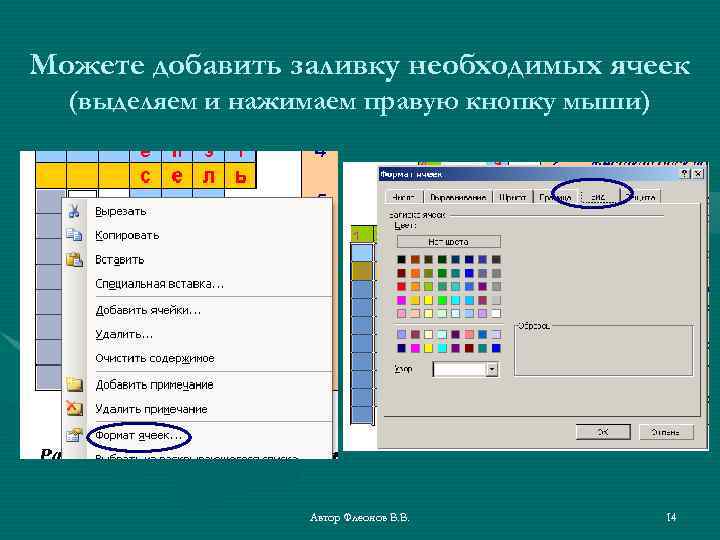Choose Вырезать from the context menu
Screen dimensions: 720x540
point(121,211)
